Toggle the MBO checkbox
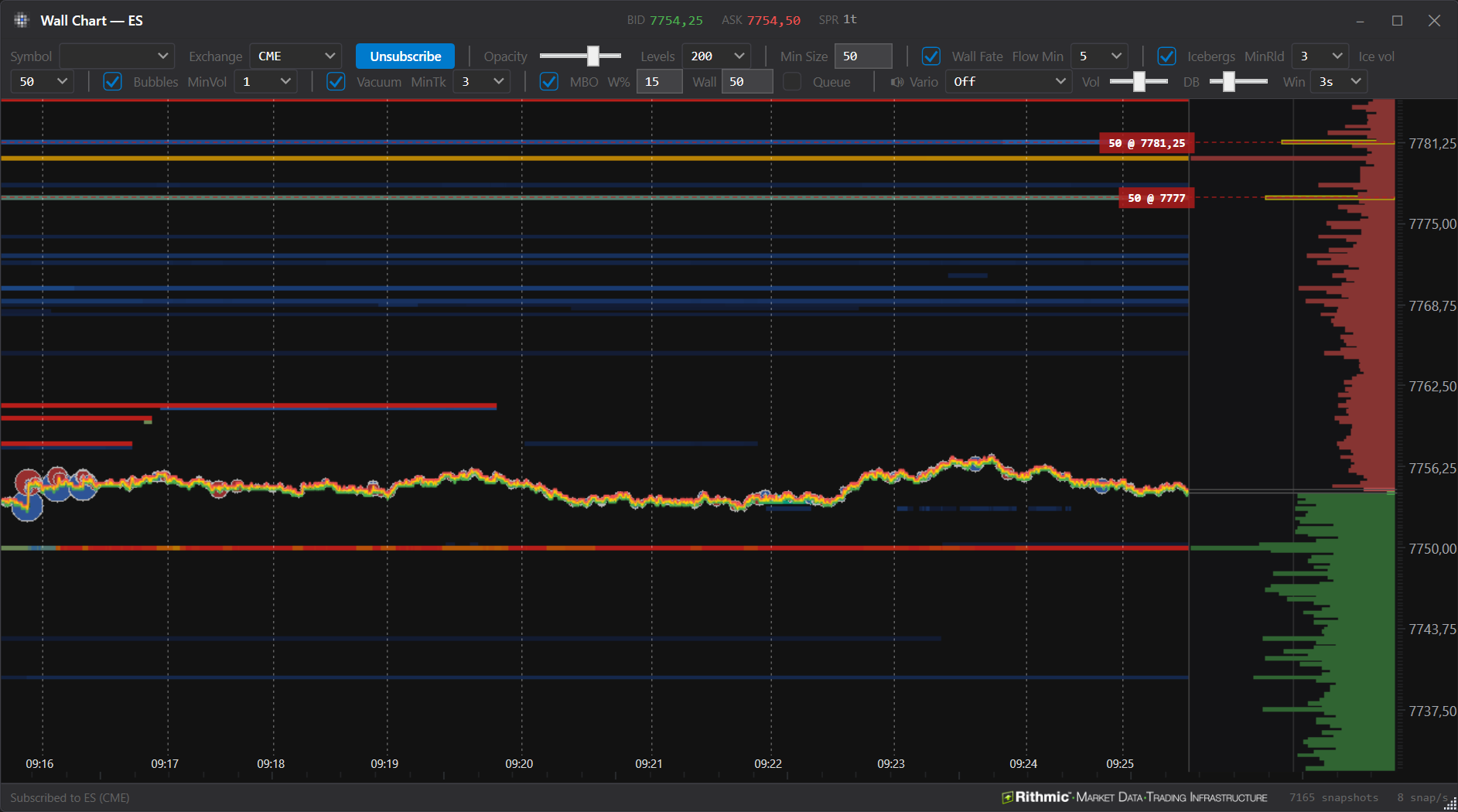The width and height of the screenshot is (1458, 812). pyautogui.click(x=548, y=82)
